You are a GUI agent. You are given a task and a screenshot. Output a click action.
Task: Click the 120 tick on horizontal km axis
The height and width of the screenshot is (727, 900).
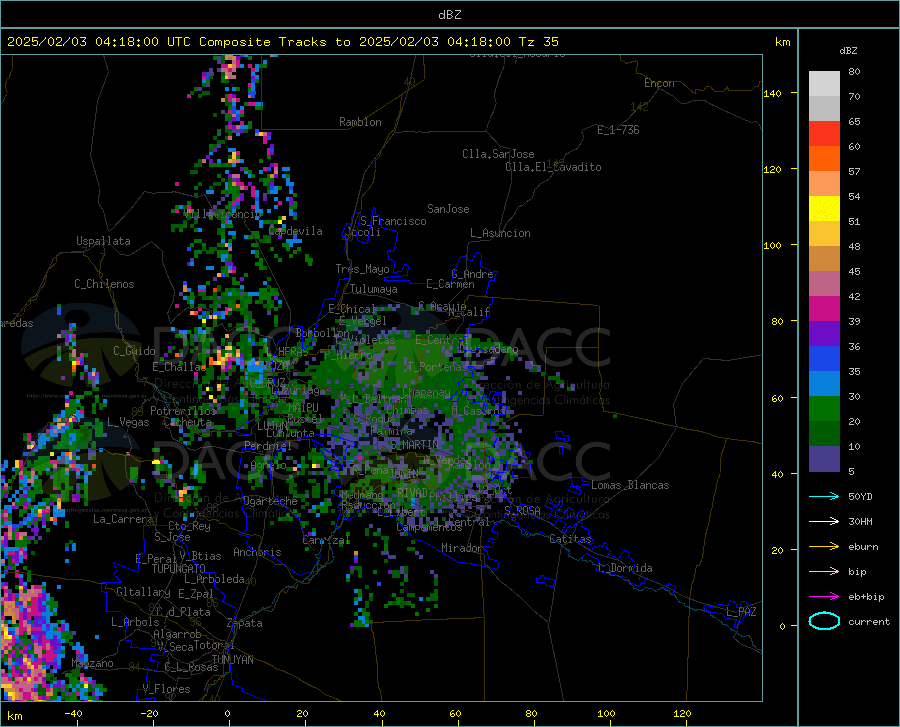click(x=682, y=714)
